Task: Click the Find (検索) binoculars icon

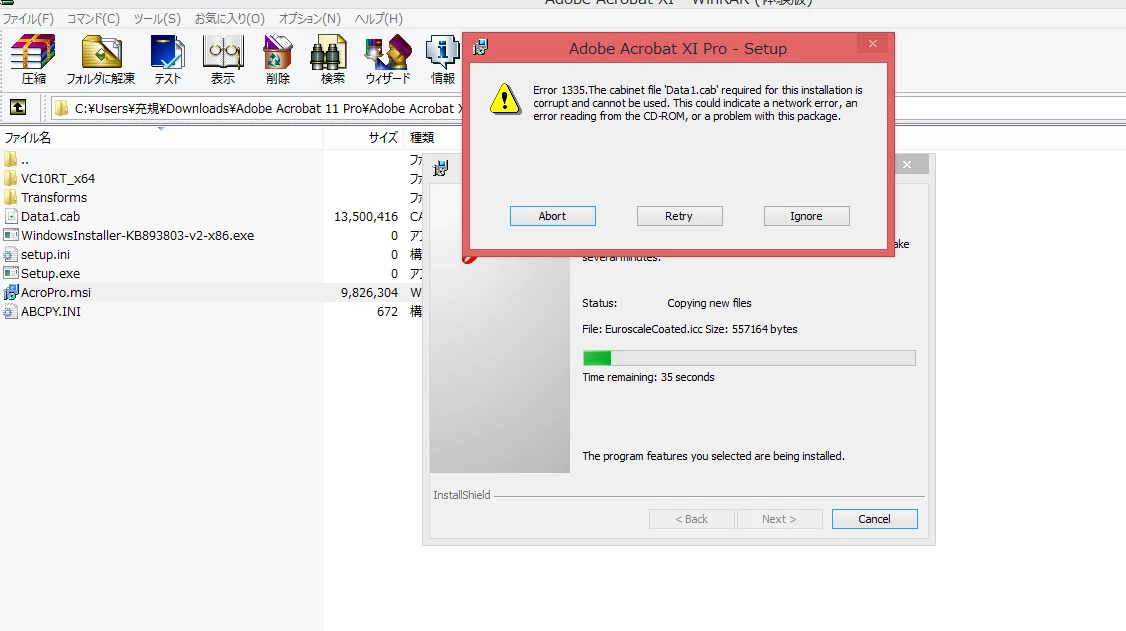Action: pos(329,54)
